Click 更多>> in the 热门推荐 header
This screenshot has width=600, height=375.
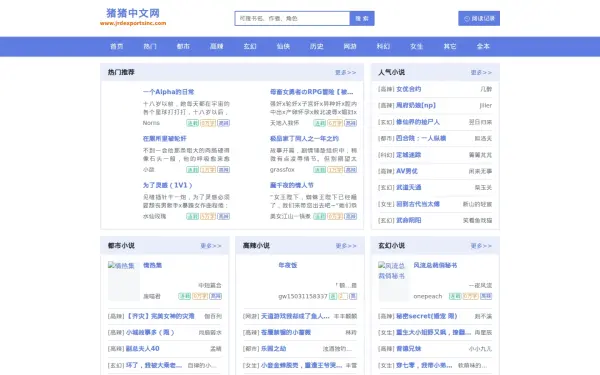pos(346,72)
